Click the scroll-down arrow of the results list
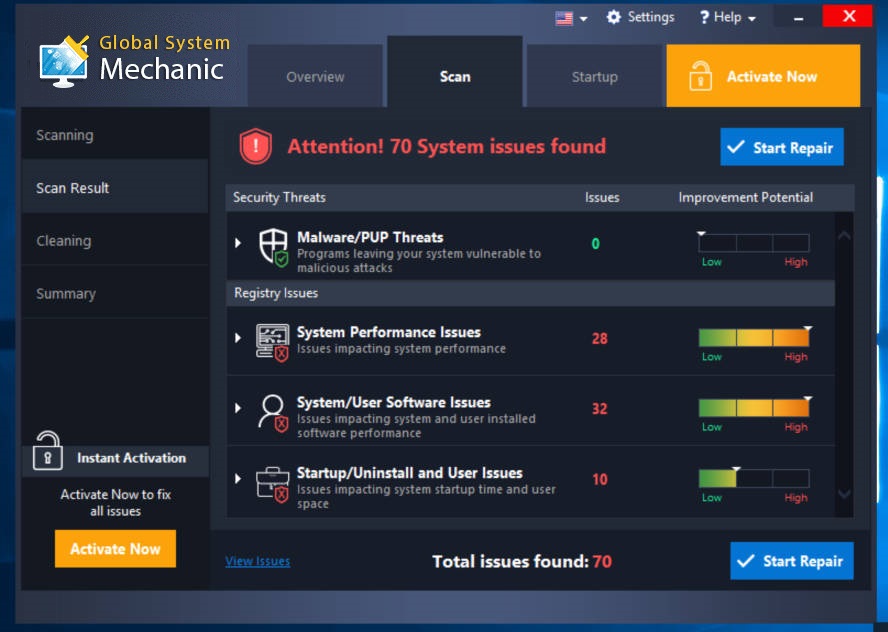Image resolution: width=888 pixels, height=632 pixels. [844, 494]
